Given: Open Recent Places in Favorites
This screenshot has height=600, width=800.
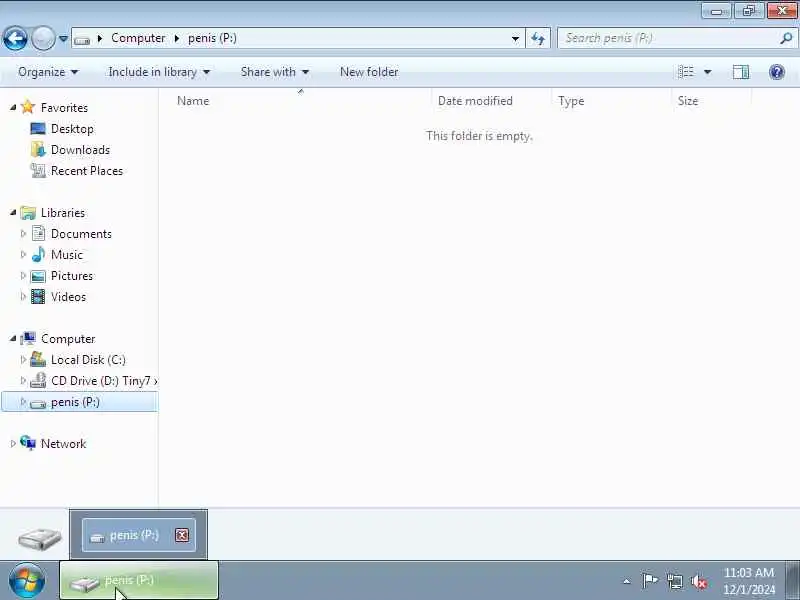Looking at the screenshot, I should [x=87, y=170].
